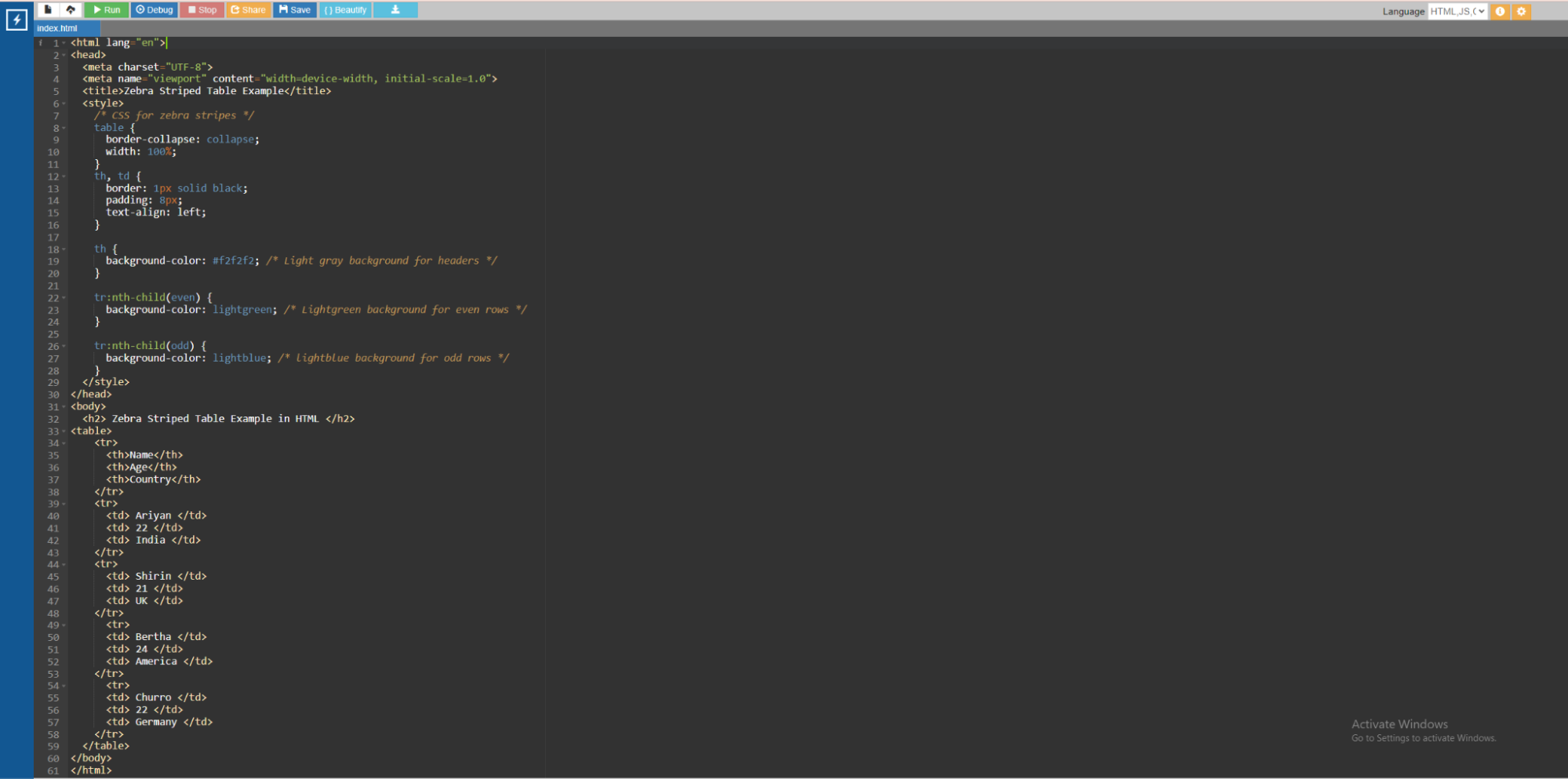This screenshot has height=779, width=1568.
Task: Fold the nth-child(even) rule at line 22
Action: [x=64, y=298]
